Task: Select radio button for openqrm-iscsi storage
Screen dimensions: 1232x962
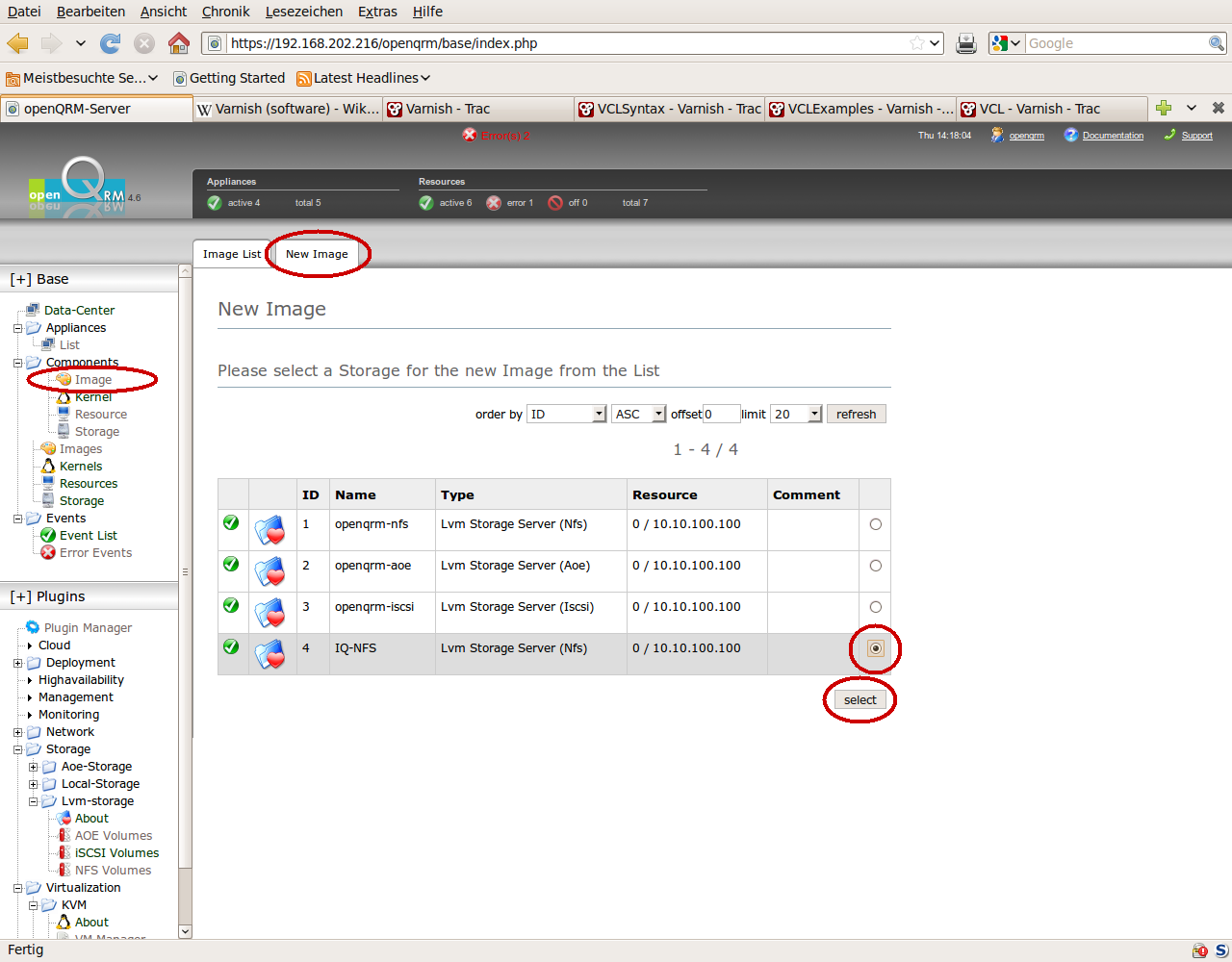Action: pyautogui.click(x=875, y=607)
